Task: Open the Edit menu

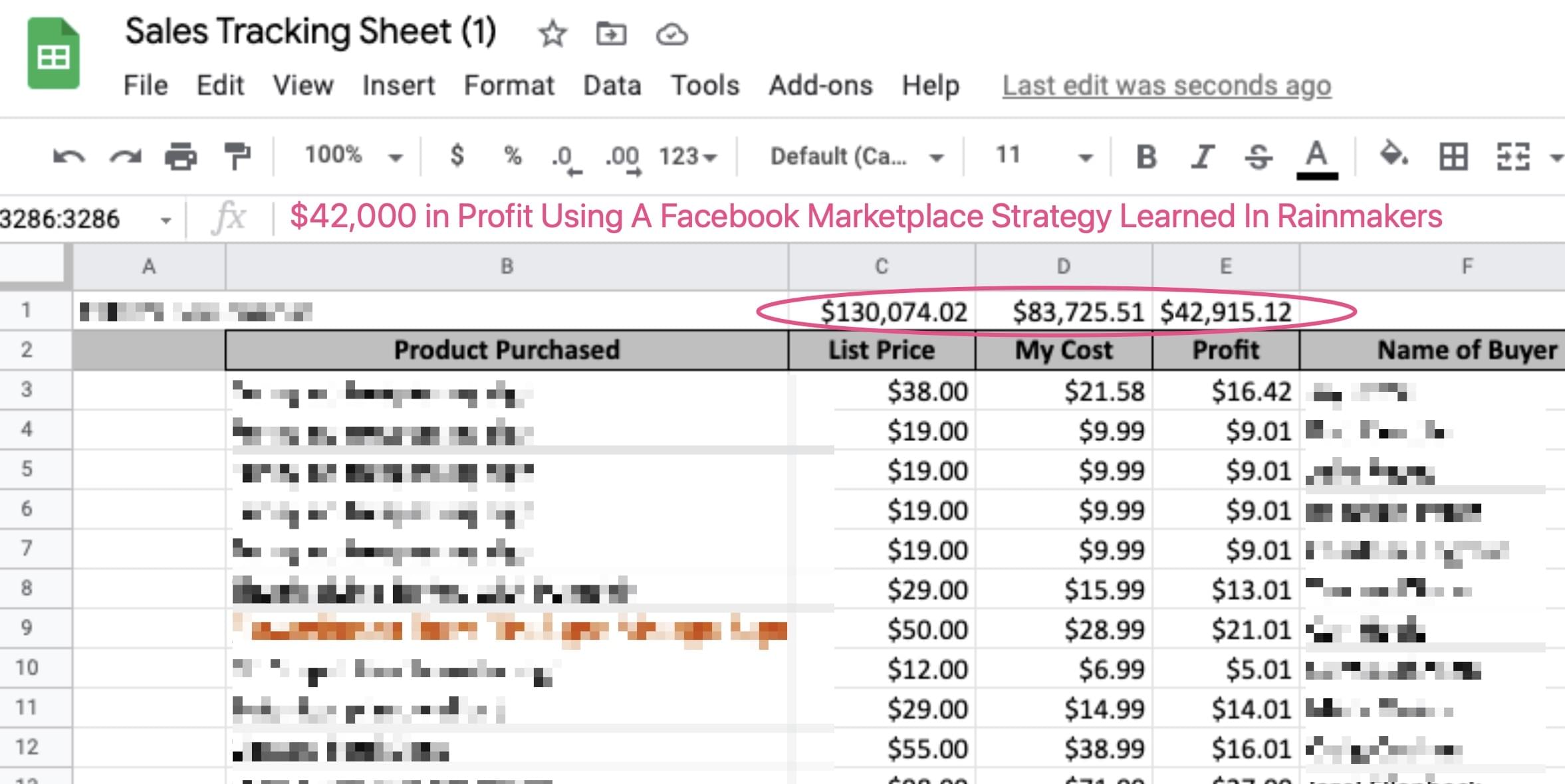Action: pyautogui.click(x=220, y=86)
